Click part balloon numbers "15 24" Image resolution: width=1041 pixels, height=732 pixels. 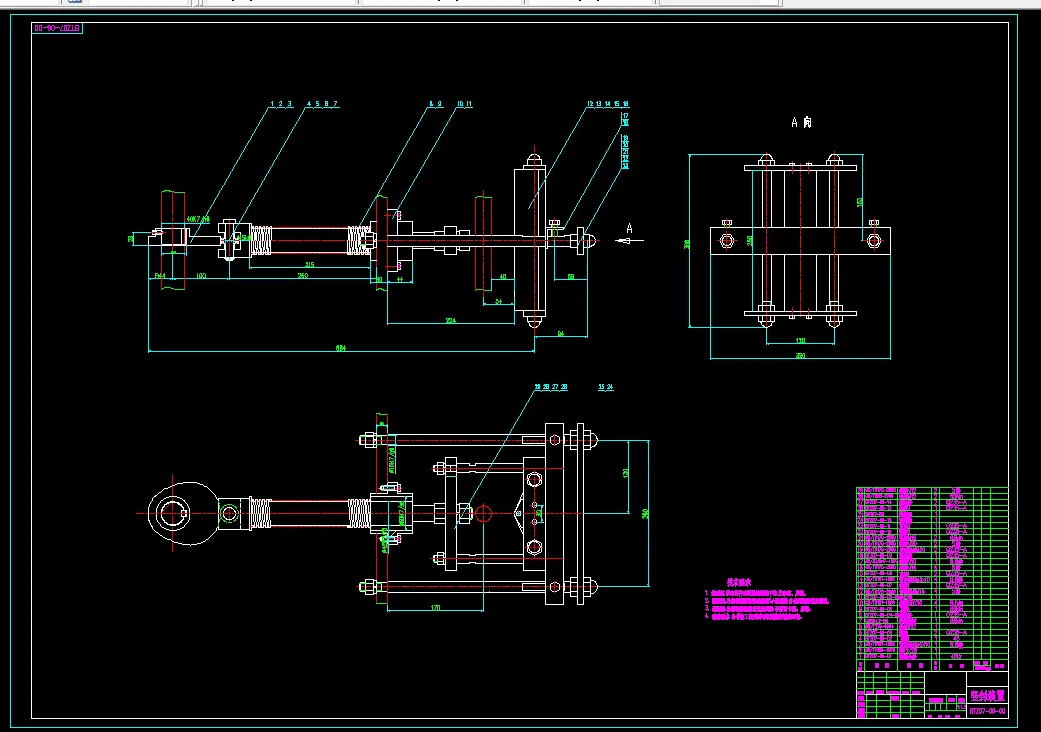click(x=605, y=387)
